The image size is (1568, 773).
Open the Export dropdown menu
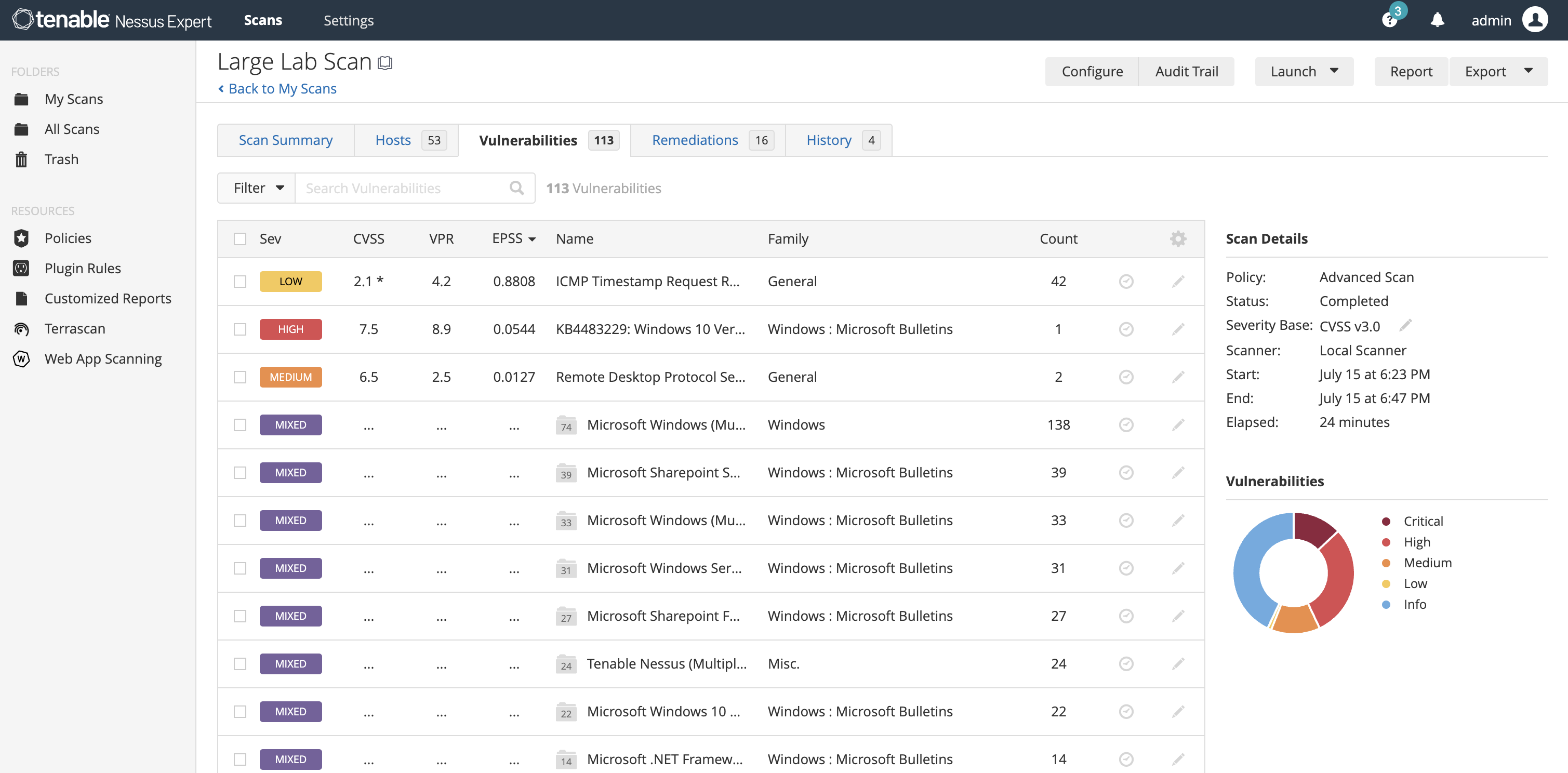[x=1498, y=71]
